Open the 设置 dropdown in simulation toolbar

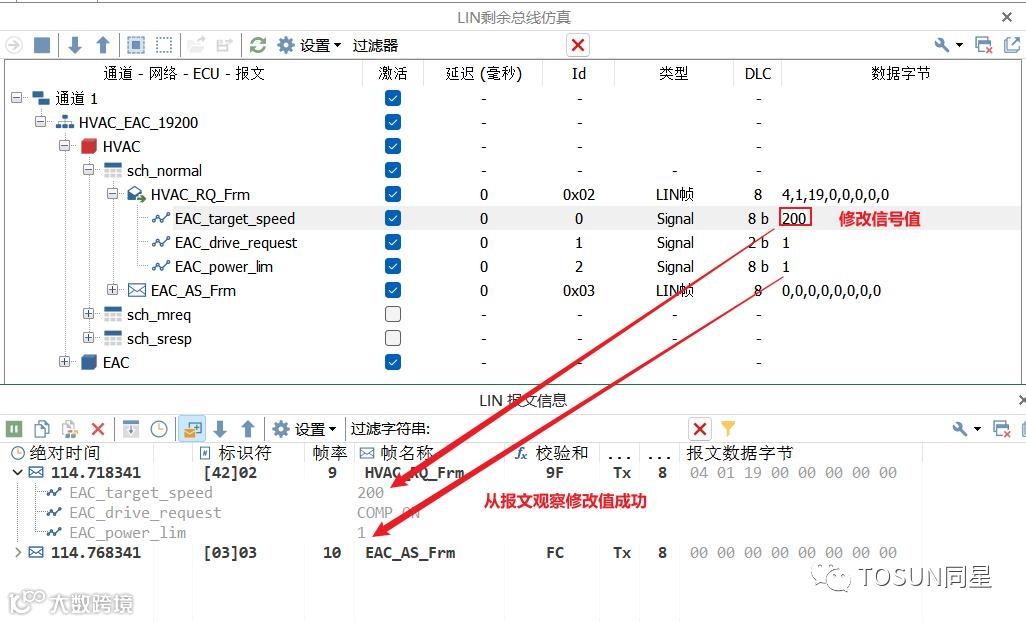(321, 45)
